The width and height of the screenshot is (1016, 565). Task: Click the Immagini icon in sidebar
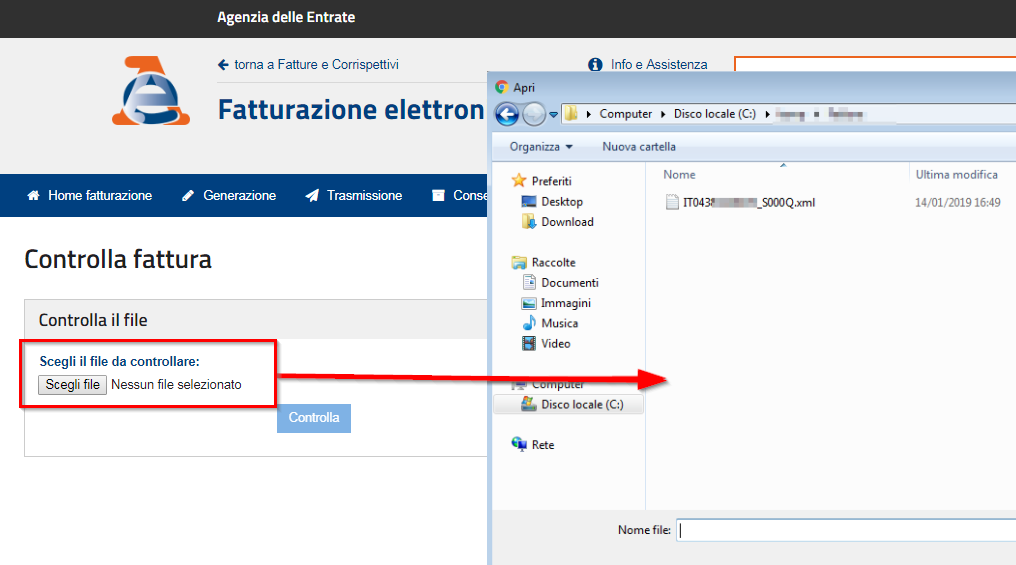coord(529,303)
